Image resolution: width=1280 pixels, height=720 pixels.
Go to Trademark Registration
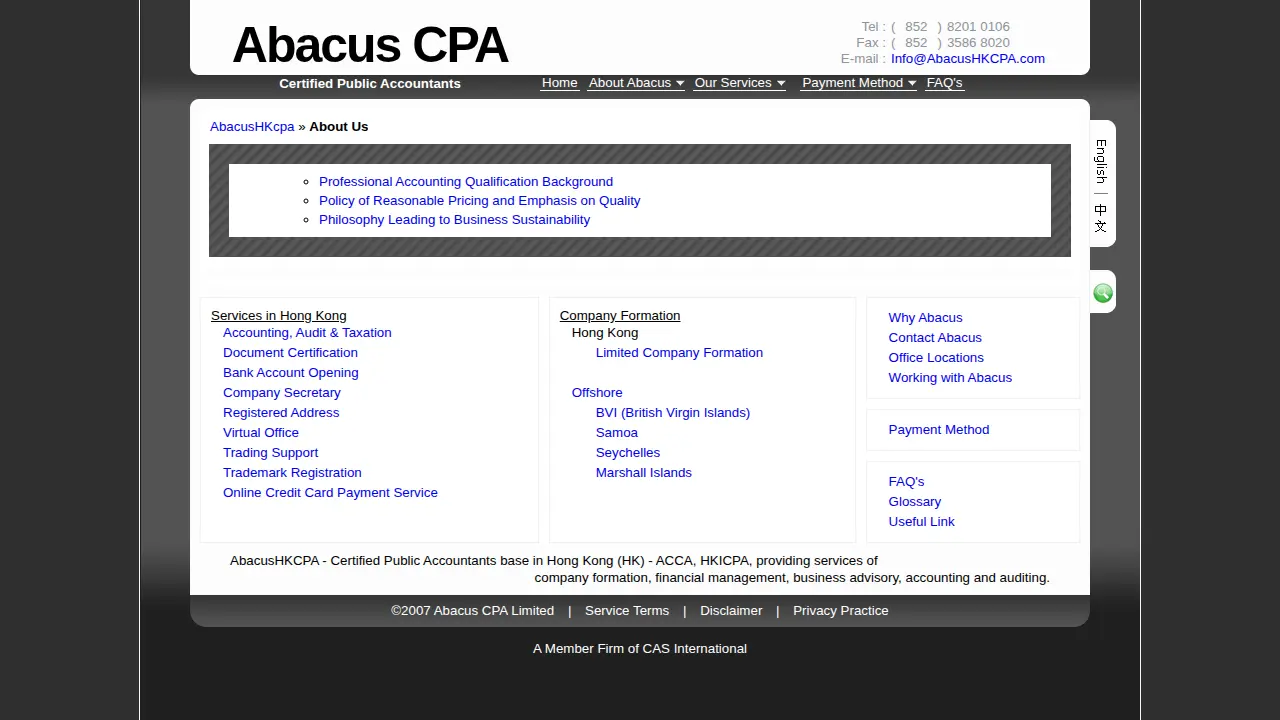click(292, 473)
